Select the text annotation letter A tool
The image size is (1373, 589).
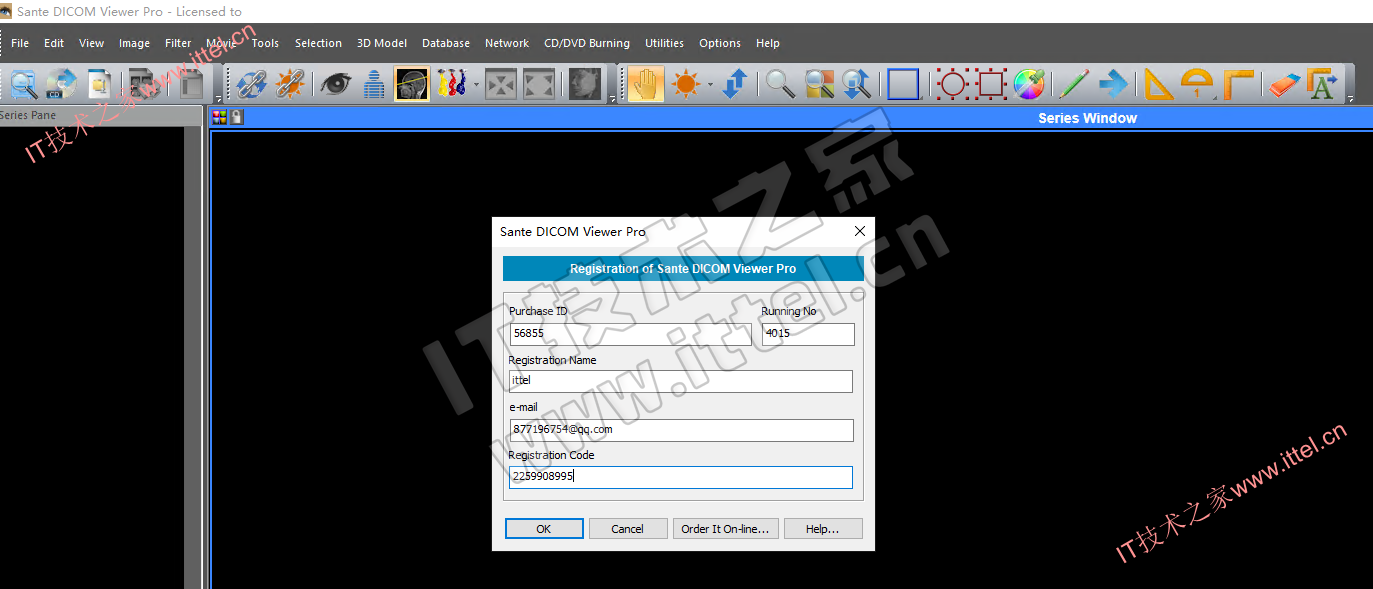point(1322,84)
